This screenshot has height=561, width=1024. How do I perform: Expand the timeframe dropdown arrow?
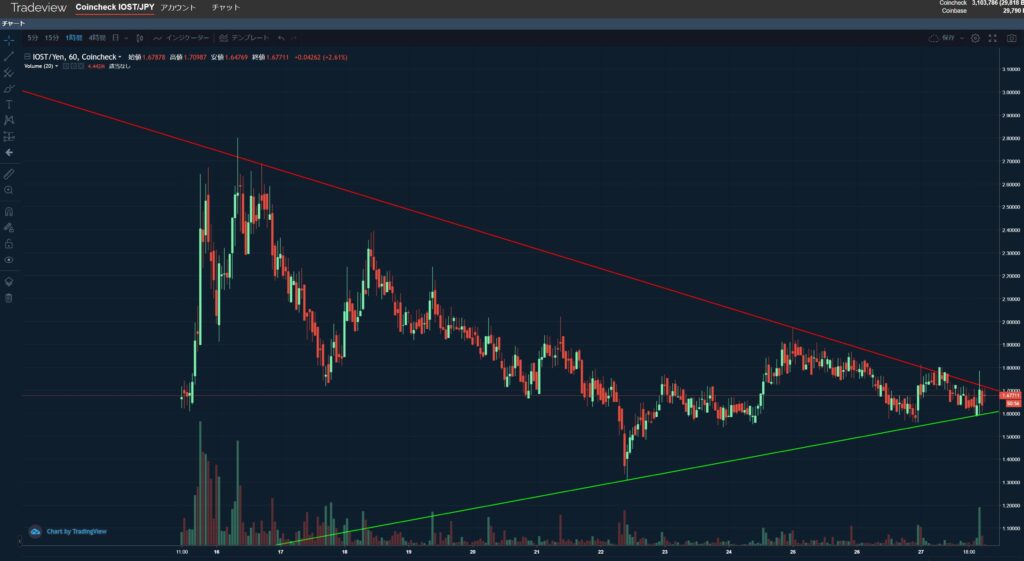pyautogui.click(x=126, y=38)
